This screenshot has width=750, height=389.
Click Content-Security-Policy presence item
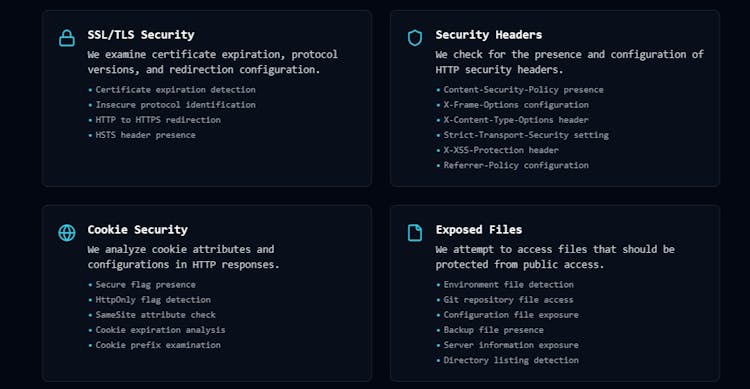pyautogui.click(x=523, y=89)
